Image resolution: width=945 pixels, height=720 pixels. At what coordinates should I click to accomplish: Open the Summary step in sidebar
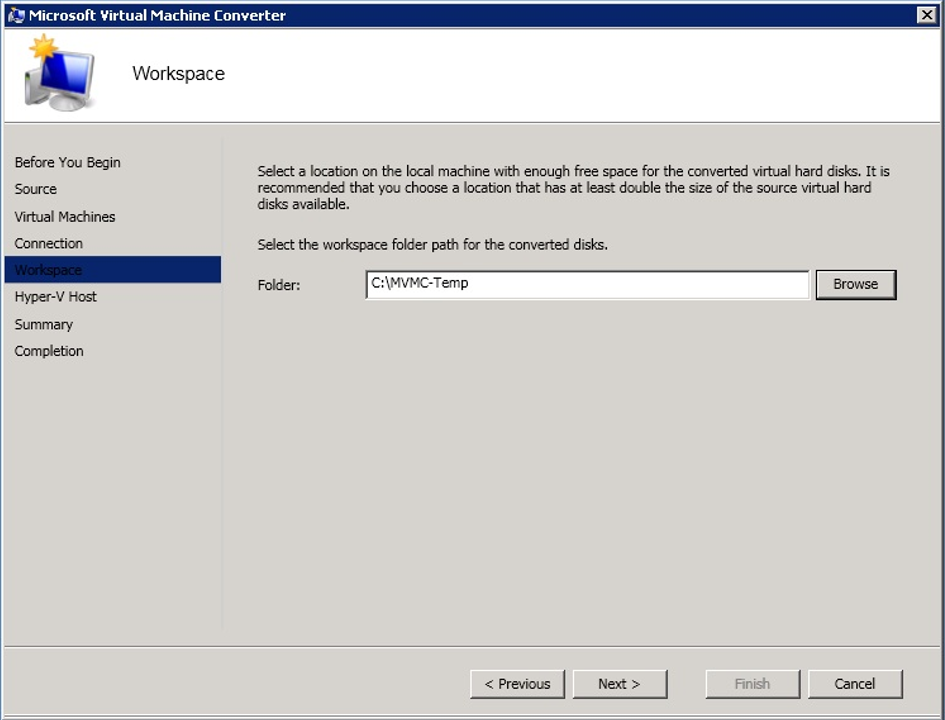[x=44, y=324]
